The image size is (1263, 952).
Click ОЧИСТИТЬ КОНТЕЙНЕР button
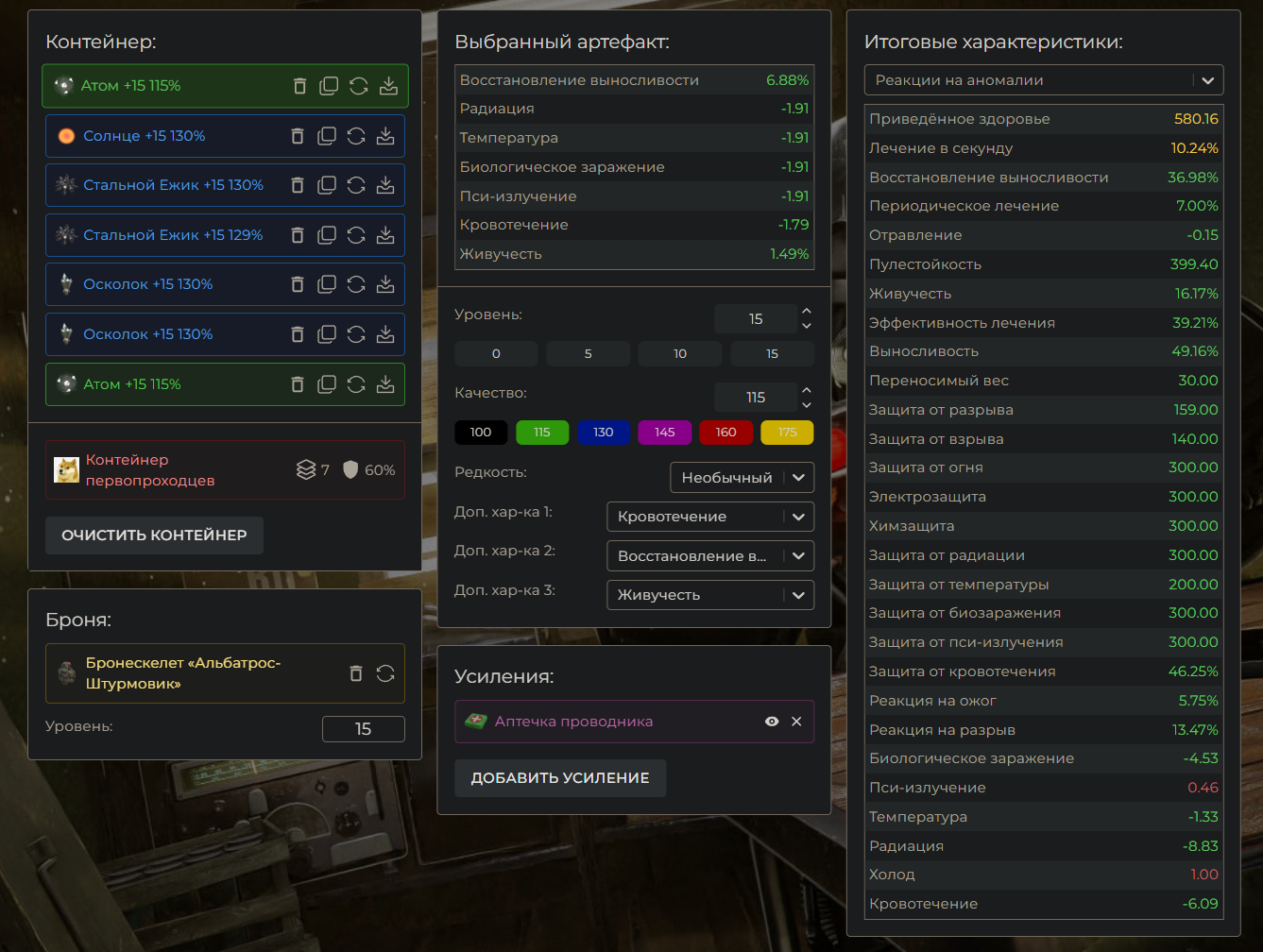coord(154,535)
